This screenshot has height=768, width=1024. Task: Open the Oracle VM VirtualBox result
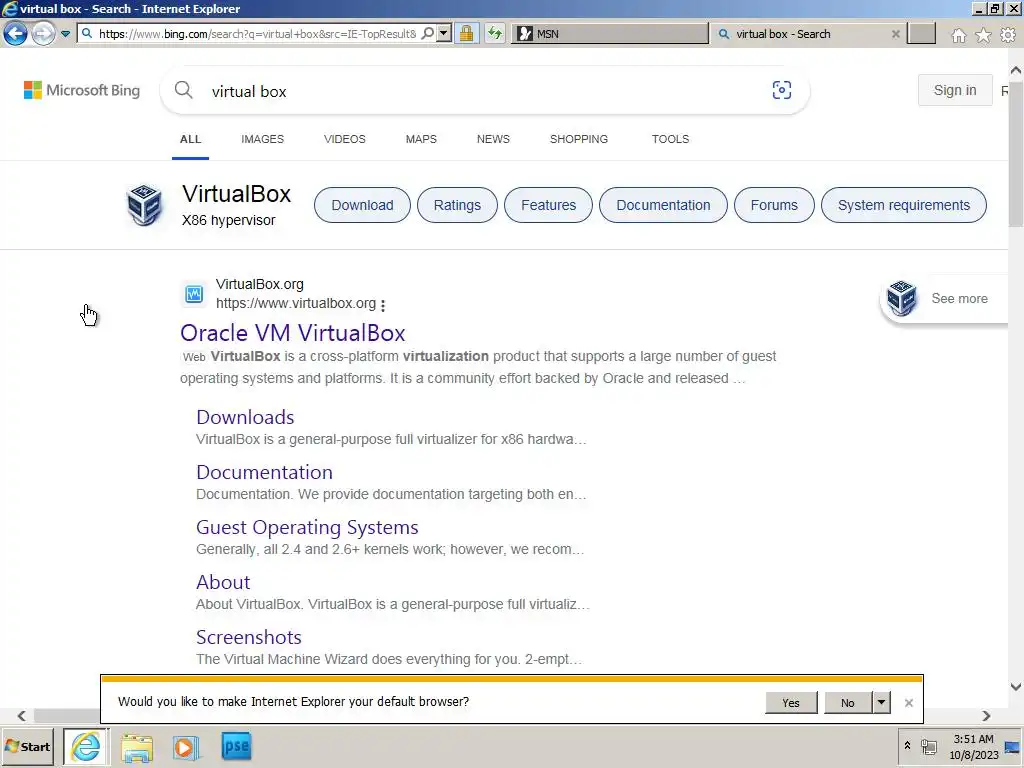[x=293, y=333]
